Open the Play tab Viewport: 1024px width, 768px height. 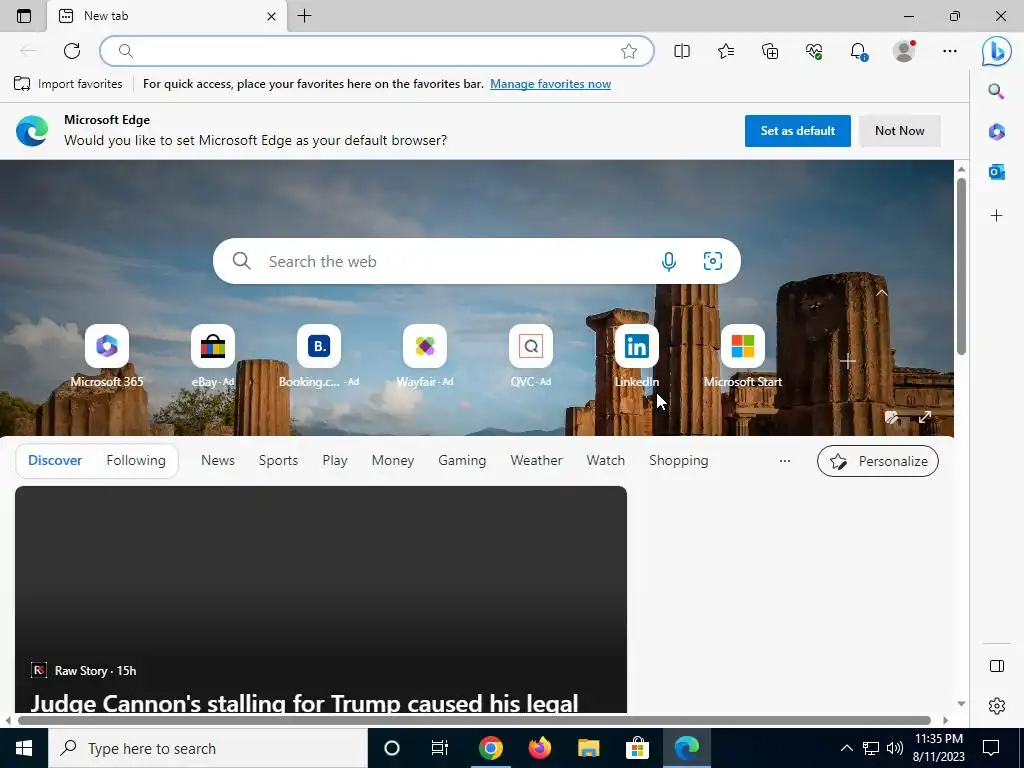coord(334,460)
